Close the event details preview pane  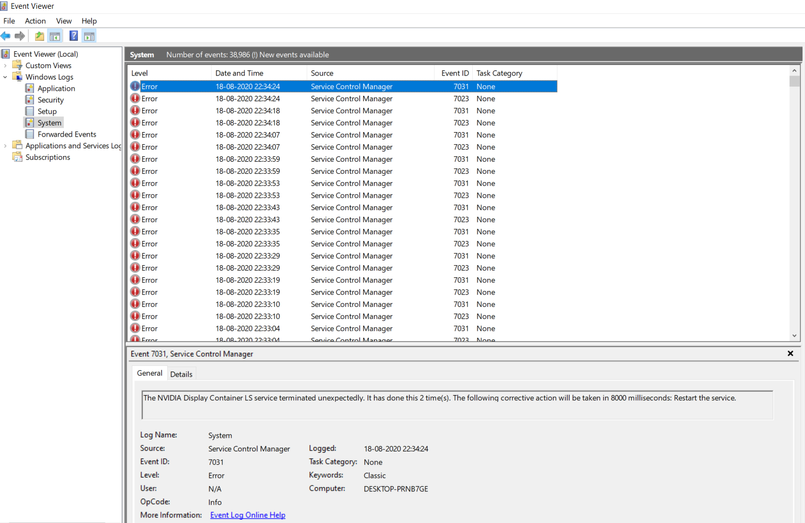790,354
